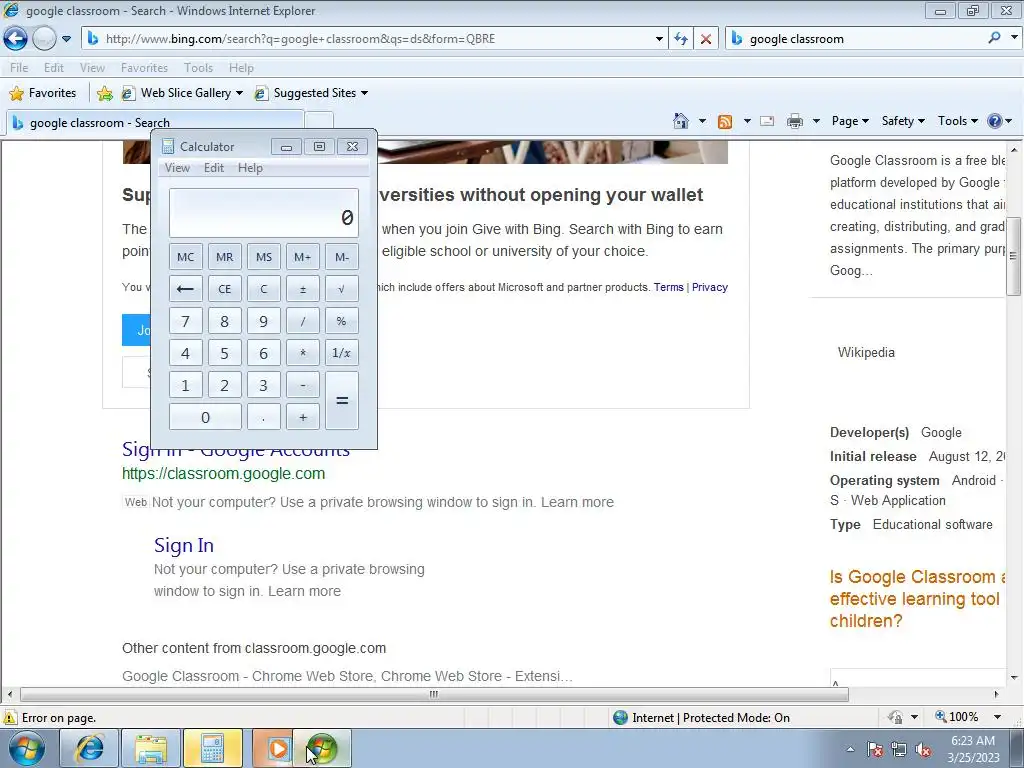The image size is (1024, 768).
Task: Expand the address bar history dropdown
Action: click(x=659, y=39)
